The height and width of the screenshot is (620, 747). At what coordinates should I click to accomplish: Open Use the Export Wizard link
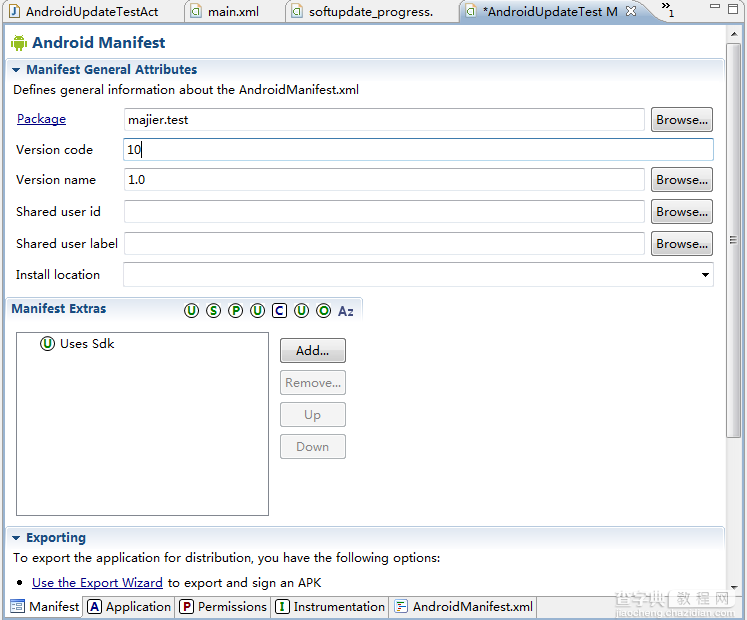click(x=97, y=582)
